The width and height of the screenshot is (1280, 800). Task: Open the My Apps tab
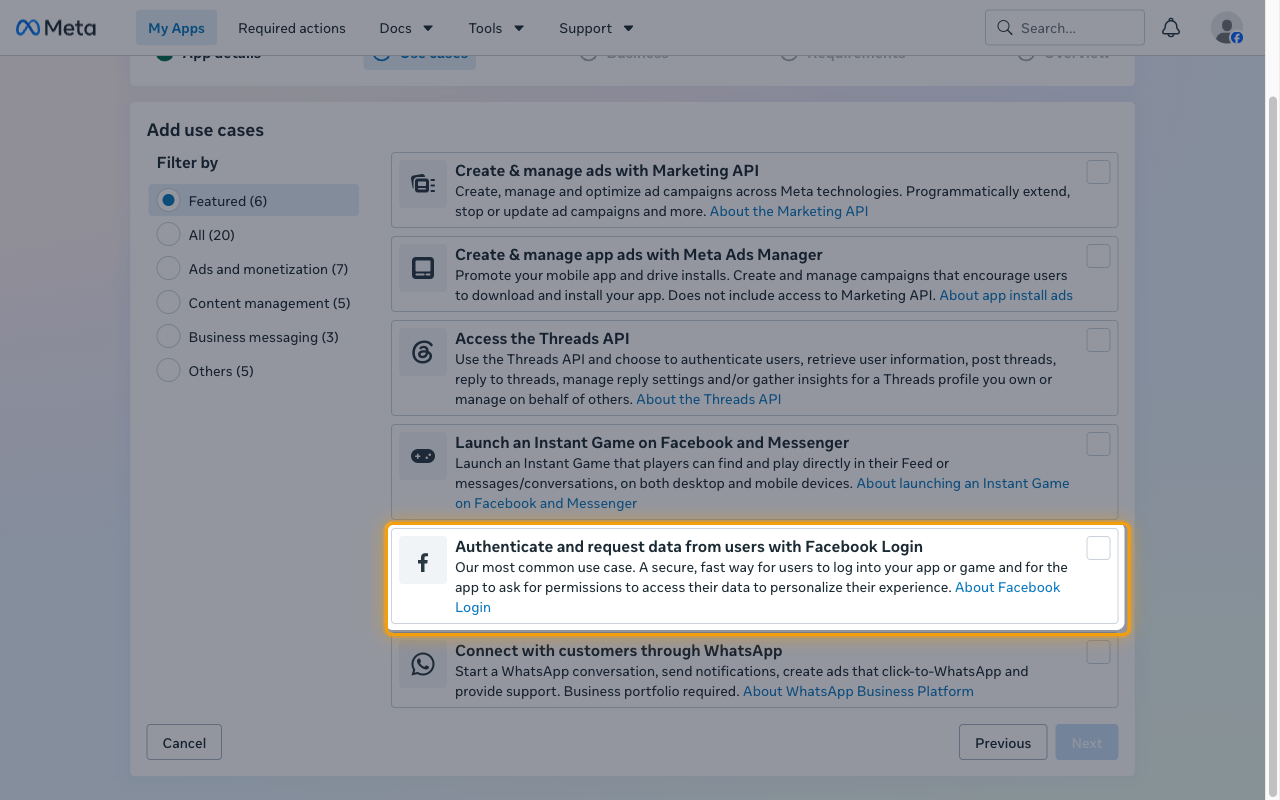tap(176, 28)
